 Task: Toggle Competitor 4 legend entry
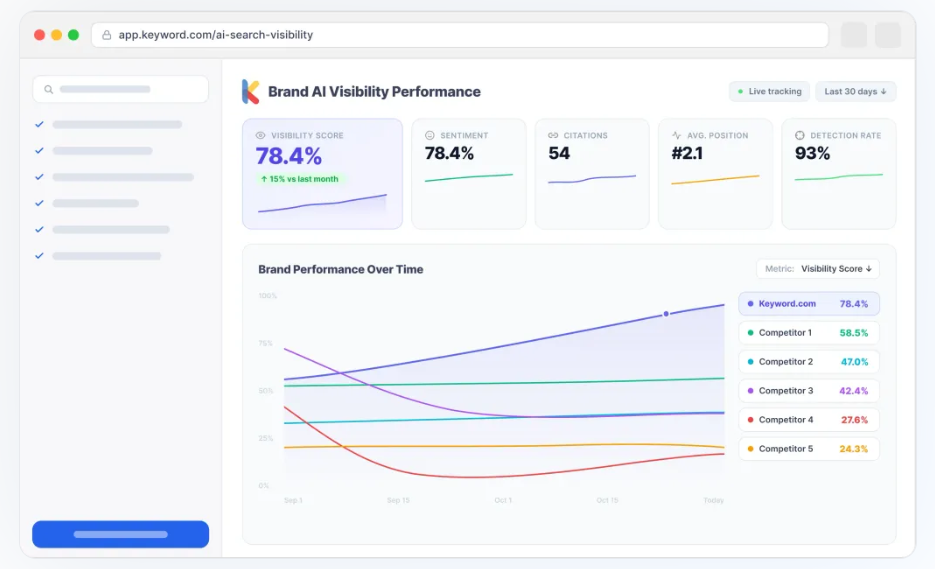[809, 420]
